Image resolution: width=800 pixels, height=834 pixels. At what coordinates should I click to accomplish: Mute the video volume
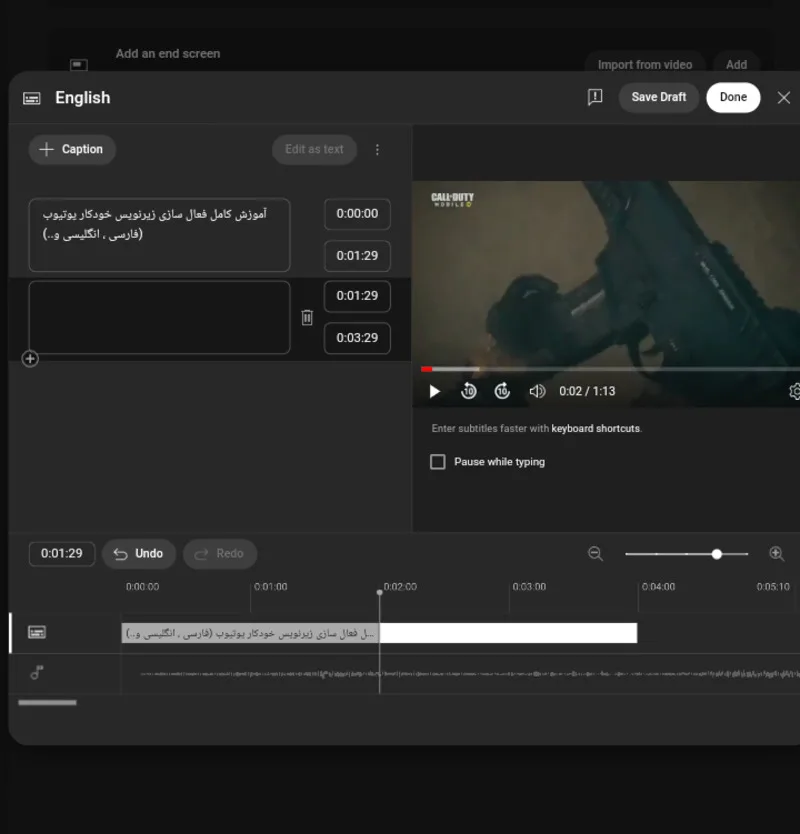(537, 391)
